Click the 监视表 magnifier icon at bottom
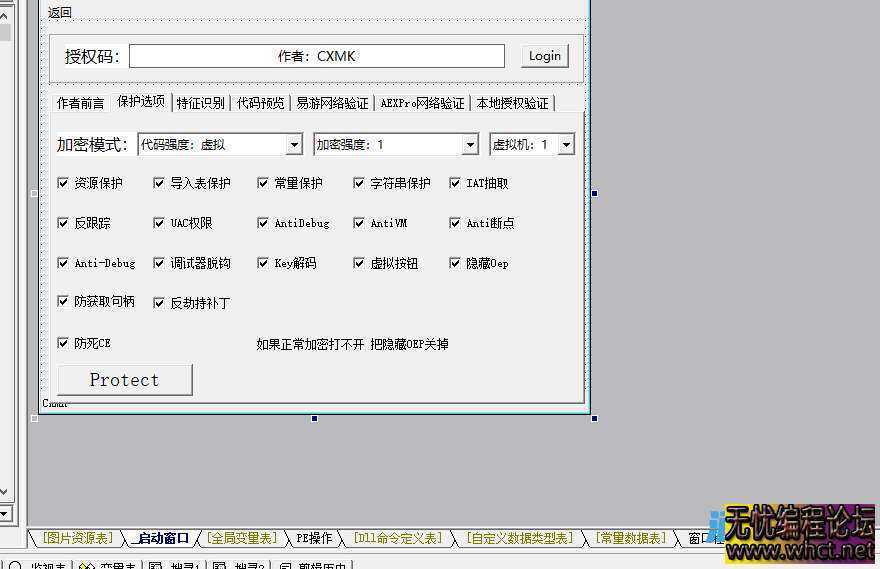 pyautogui.click(x=16, y=565)
